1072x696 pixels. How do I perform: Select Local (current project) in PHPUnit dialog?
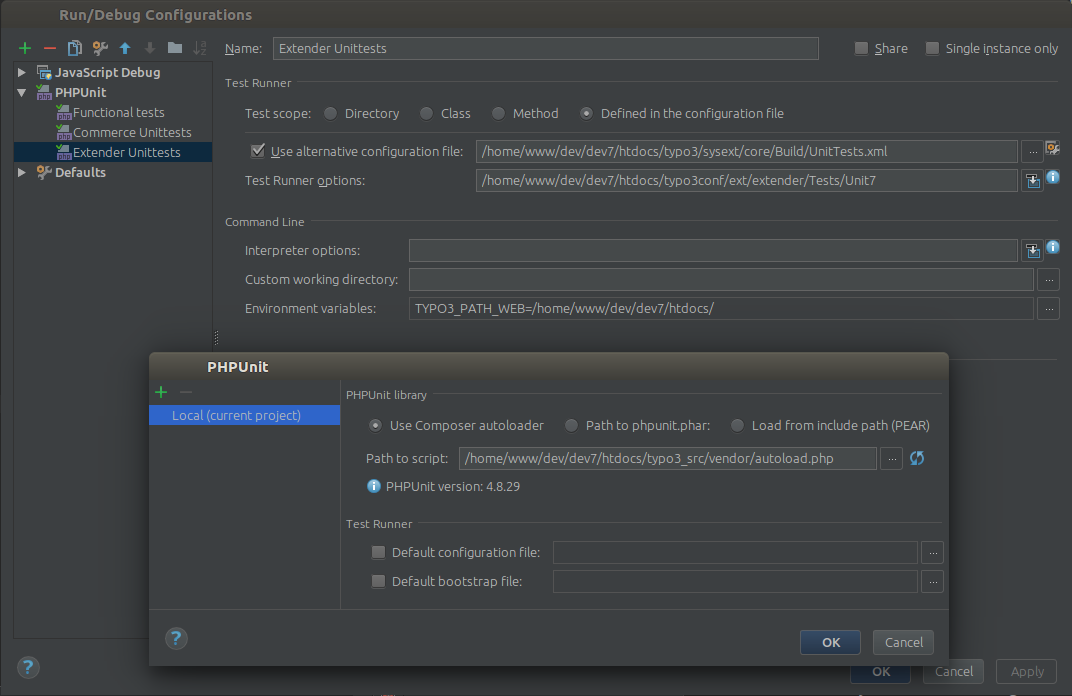click(x=245, y=415)
